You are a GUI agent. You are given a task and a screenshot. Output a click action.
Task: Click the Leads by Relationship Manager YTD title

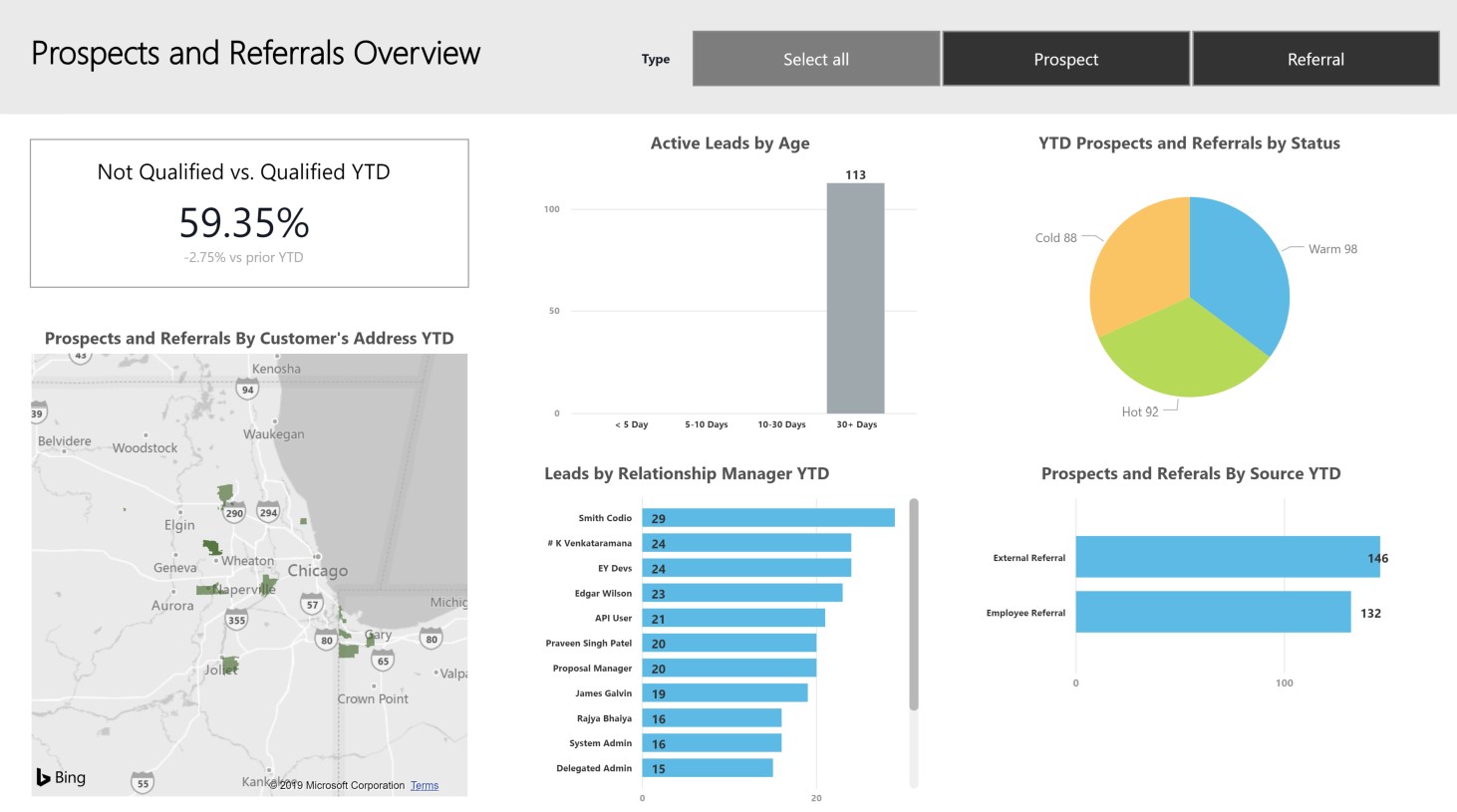click(687, 473)
